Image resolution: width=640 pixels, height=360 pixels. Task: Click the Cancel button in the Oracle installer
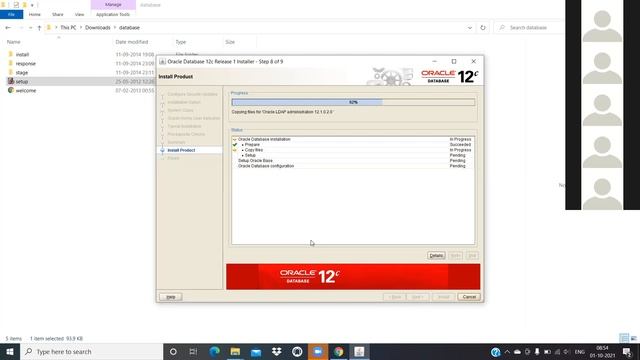click(x=469, y=297)
